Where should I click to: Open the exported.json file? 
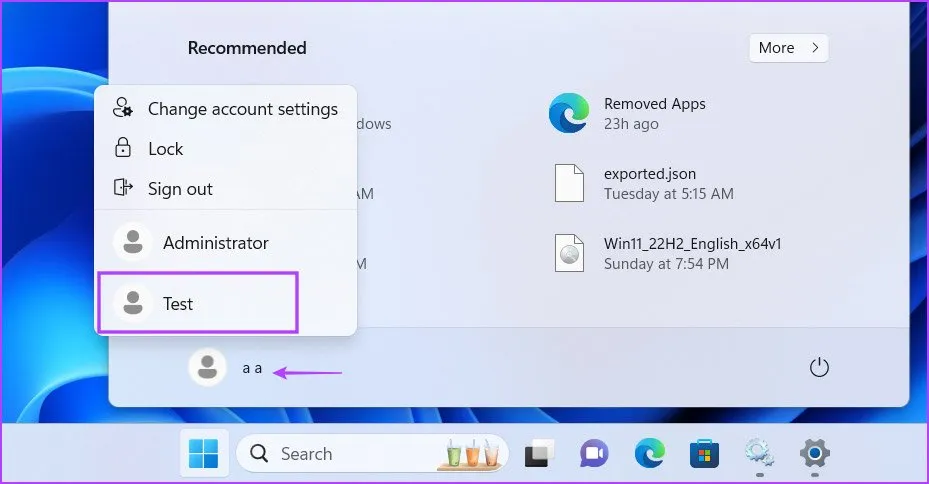coord(649,183)
